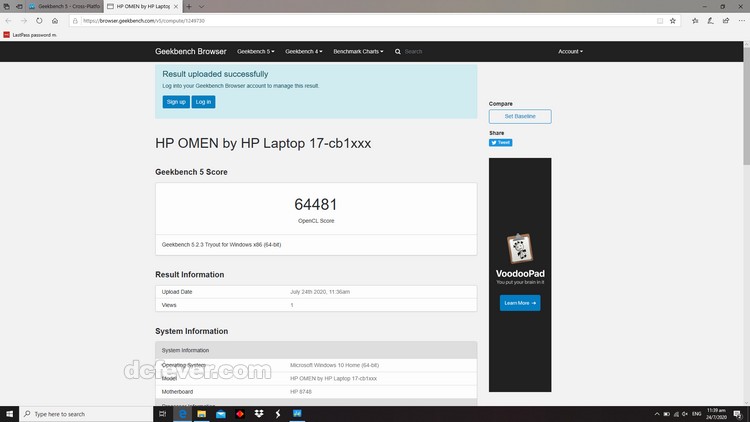Expand the Account dropdown menu

570,52
